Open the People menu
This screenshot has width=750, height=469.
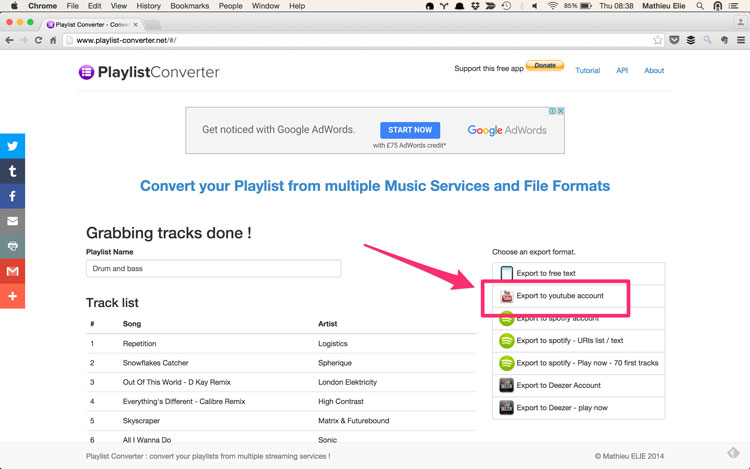point(231,6)
